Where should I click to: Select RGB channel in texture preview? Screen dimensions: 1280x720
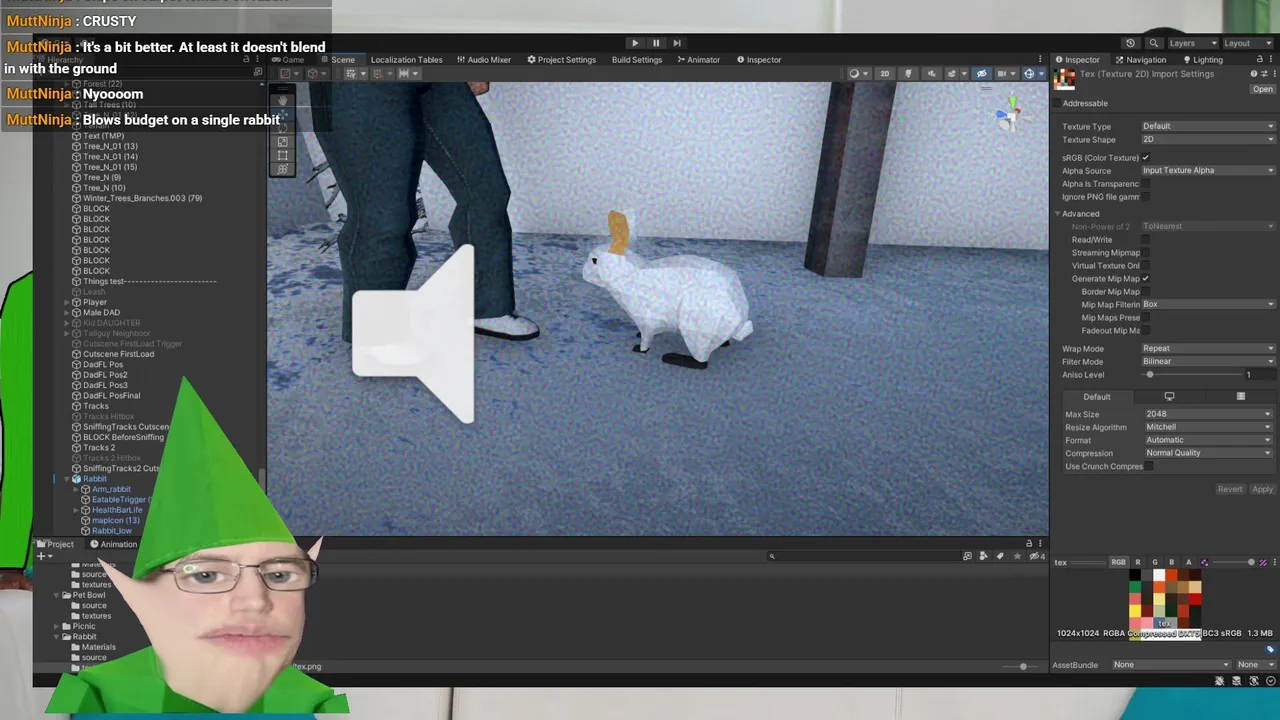tap(1118, 562)
